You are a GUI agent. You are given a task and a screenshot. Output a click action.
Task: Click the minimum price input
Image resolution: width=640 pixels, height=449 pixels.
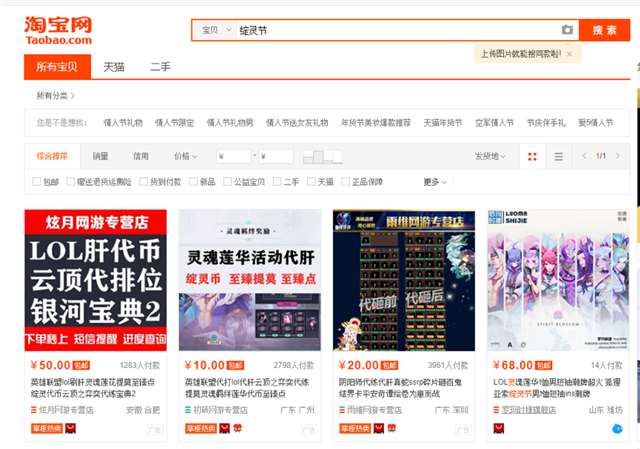[234, 156]
